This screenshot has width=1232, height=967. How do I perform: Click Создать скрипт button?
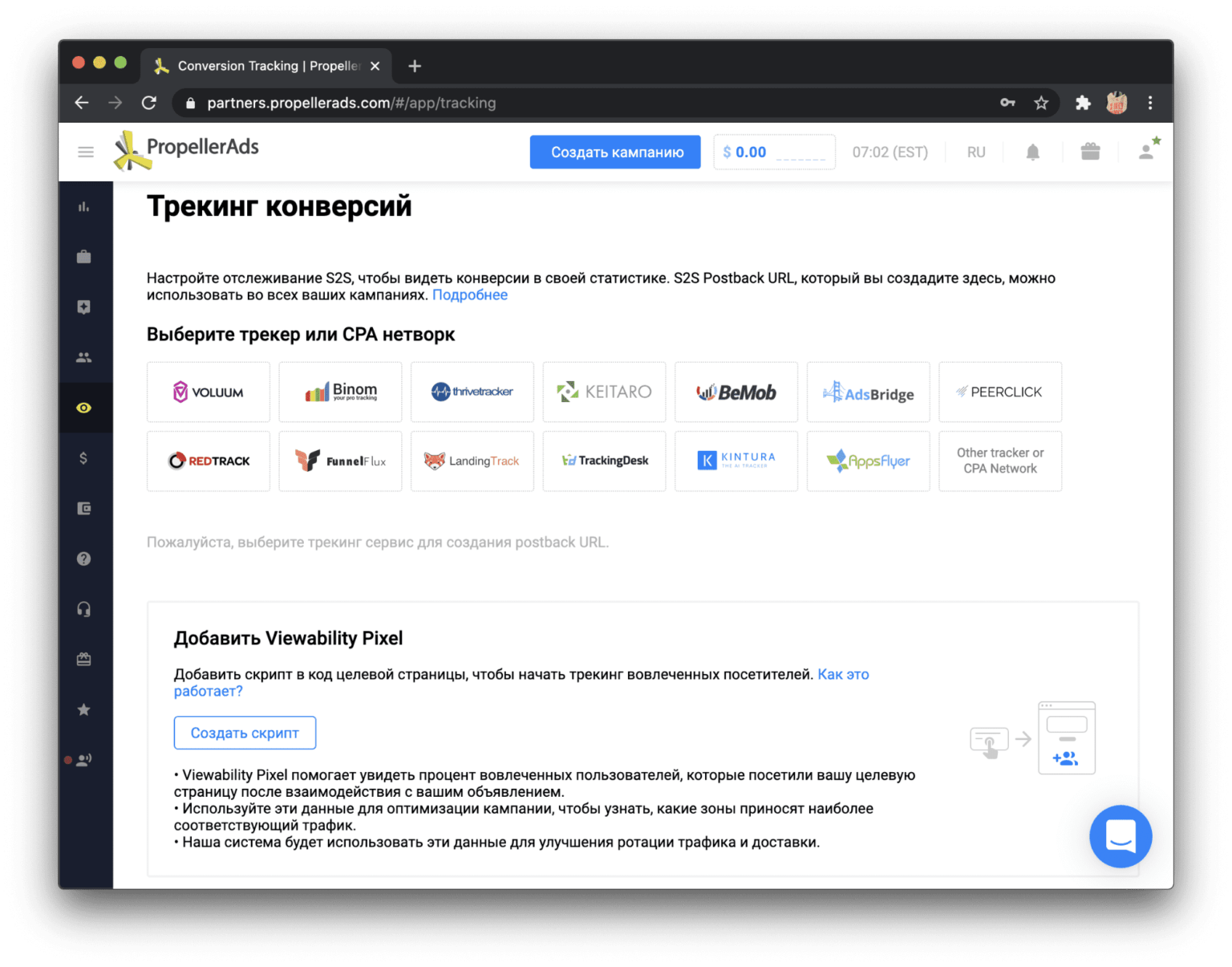tap(245, 733)
